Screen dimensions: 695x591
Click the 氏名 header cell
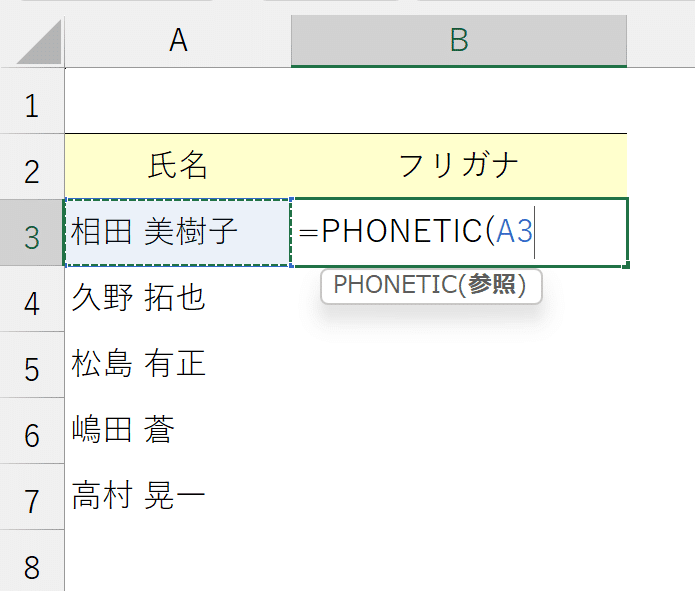(178, 166)
